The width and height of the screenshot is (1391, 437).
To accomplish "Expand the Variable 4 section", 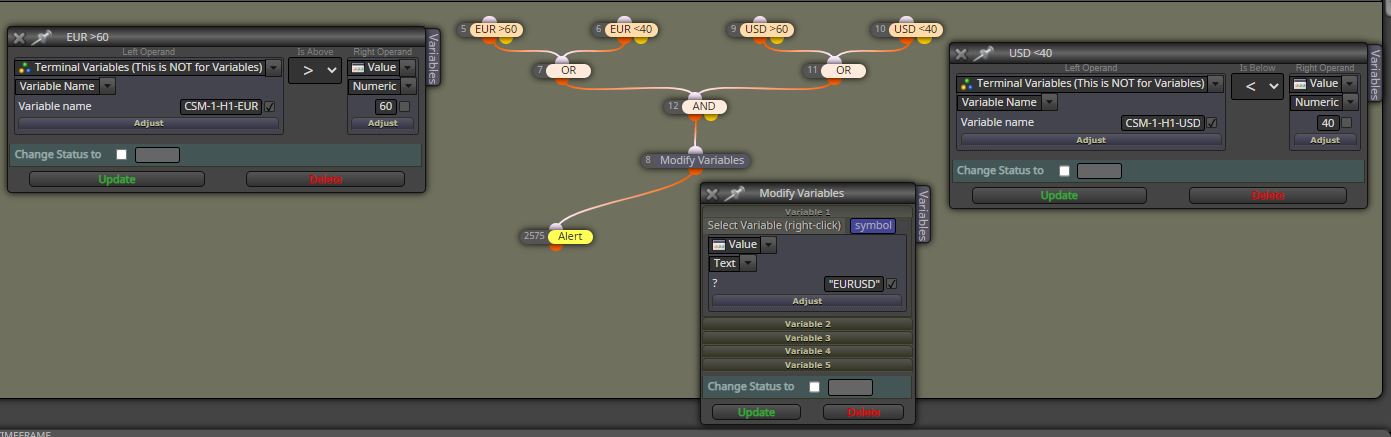I will point(807,351).
